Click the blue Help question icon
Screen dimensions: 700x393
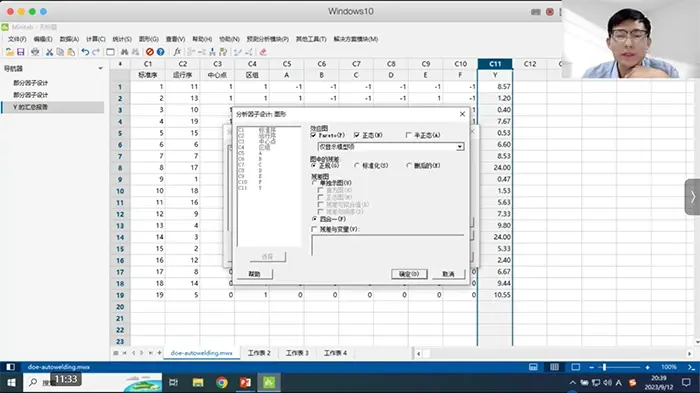tap(161, 52)
